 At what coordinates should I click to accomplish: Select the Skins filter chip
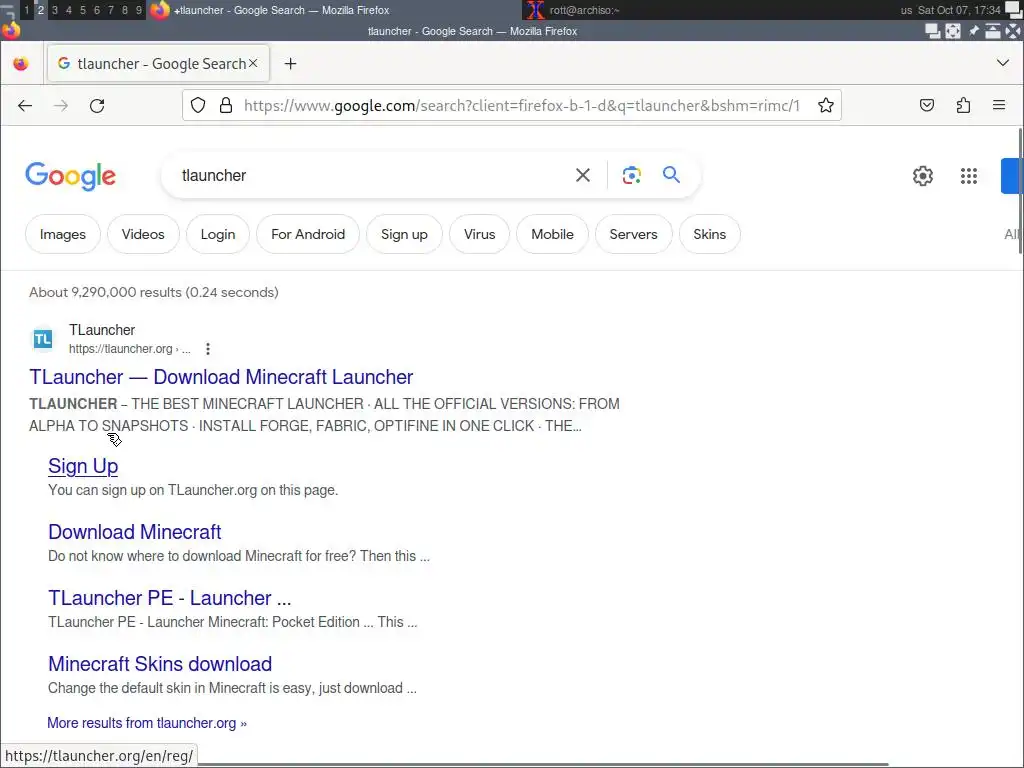709,234
